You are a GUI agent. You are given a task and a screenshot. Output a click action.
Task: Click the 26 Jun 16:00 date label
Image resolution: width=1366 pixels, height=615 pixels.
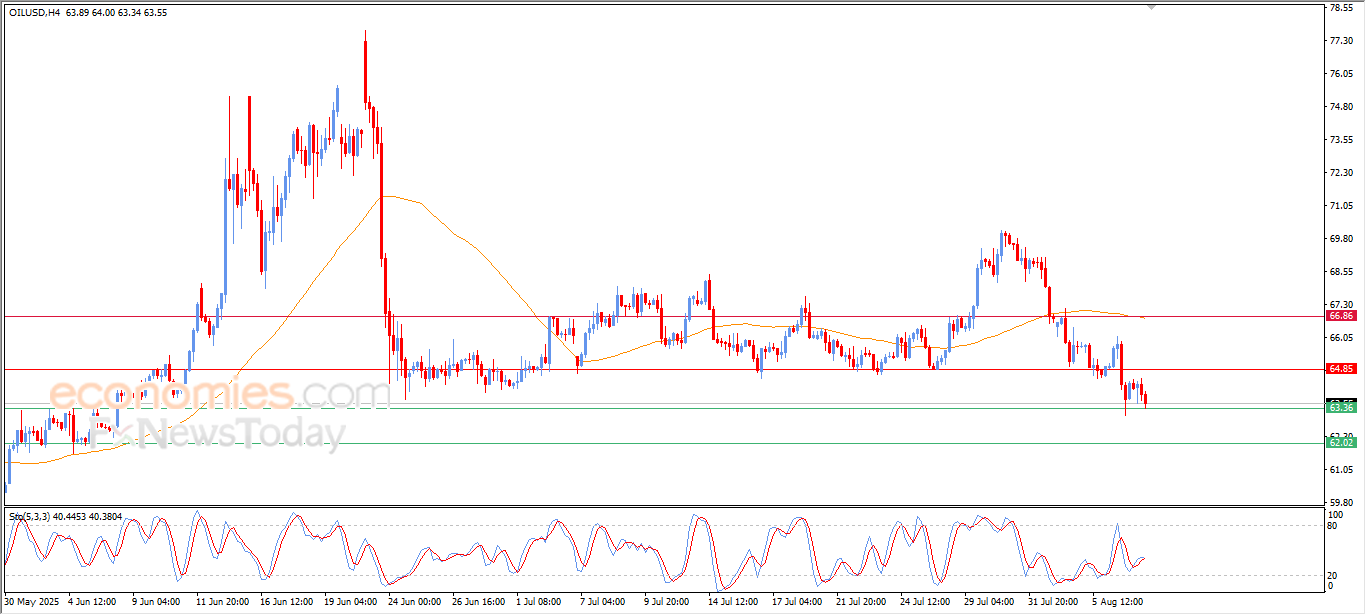pos(481,602)
